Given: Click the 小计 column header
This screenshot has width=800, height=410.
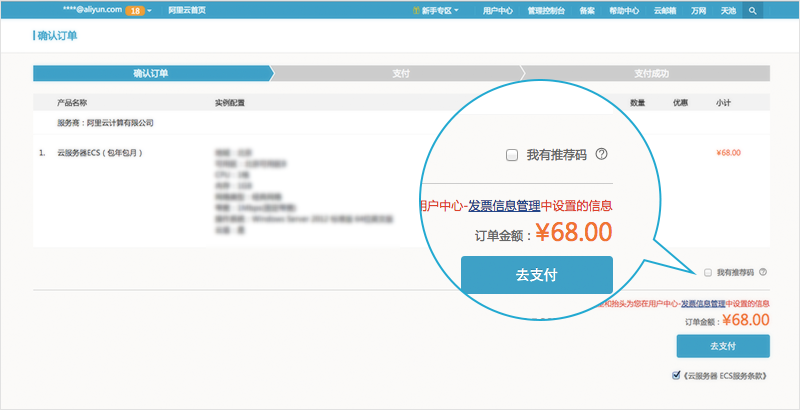Looking at the screenshot, I should [x=723, y=103].
